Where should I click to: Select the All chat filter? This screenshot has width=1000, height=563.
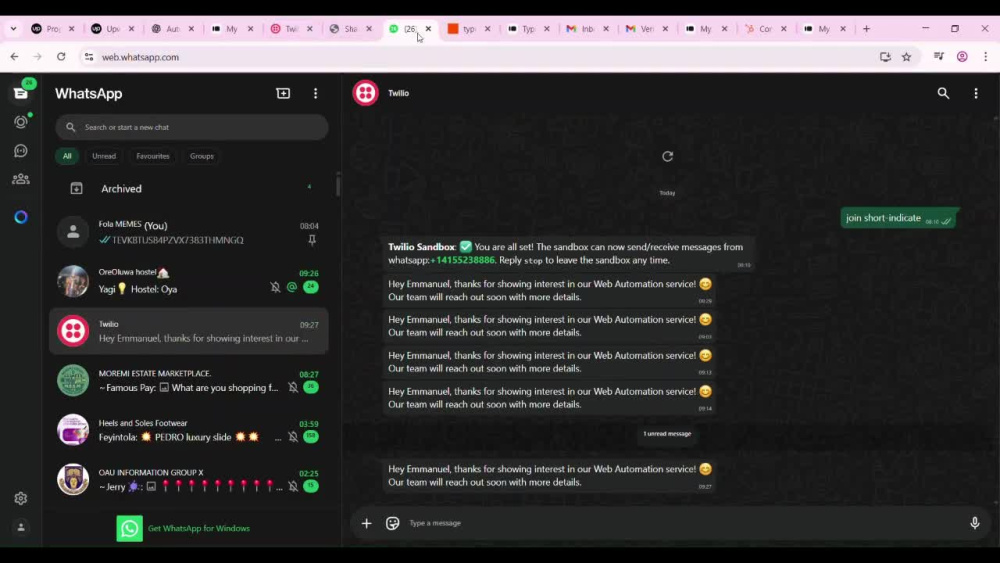tap(67, 156)
